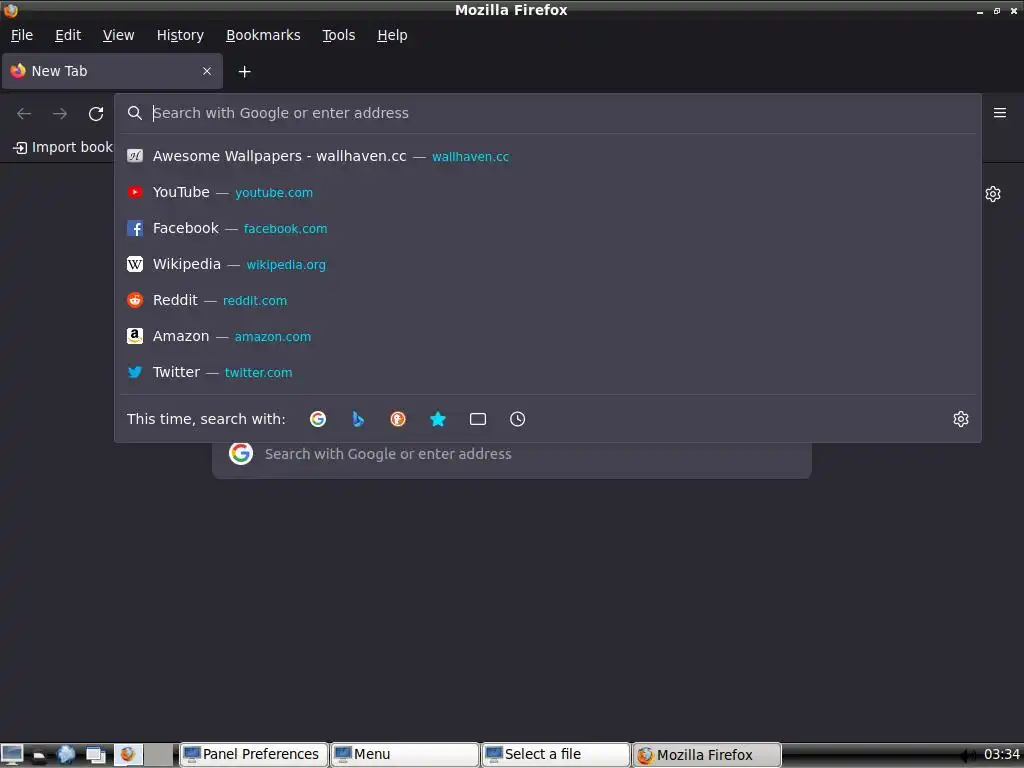Open the Reddit suggestion
Screen dimensions: 1024x768
click(x=547, y=300)
